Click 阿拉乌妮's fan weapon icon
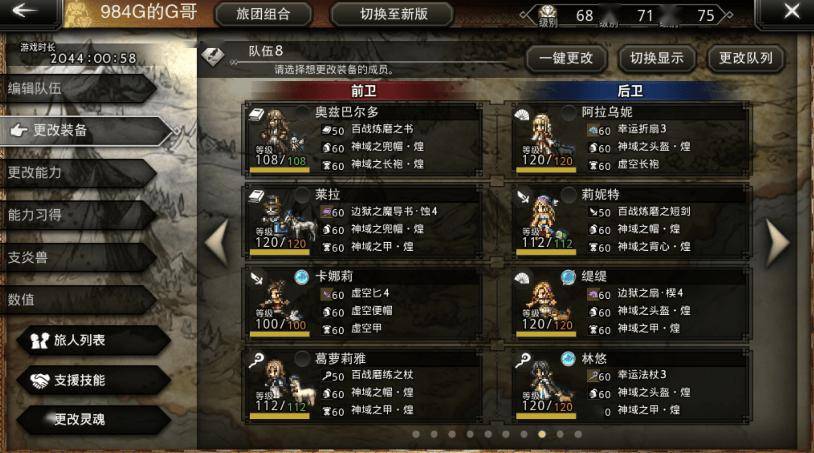Viewport: 814px width, 453px height. pyautogui.click(x=522, y=115)
